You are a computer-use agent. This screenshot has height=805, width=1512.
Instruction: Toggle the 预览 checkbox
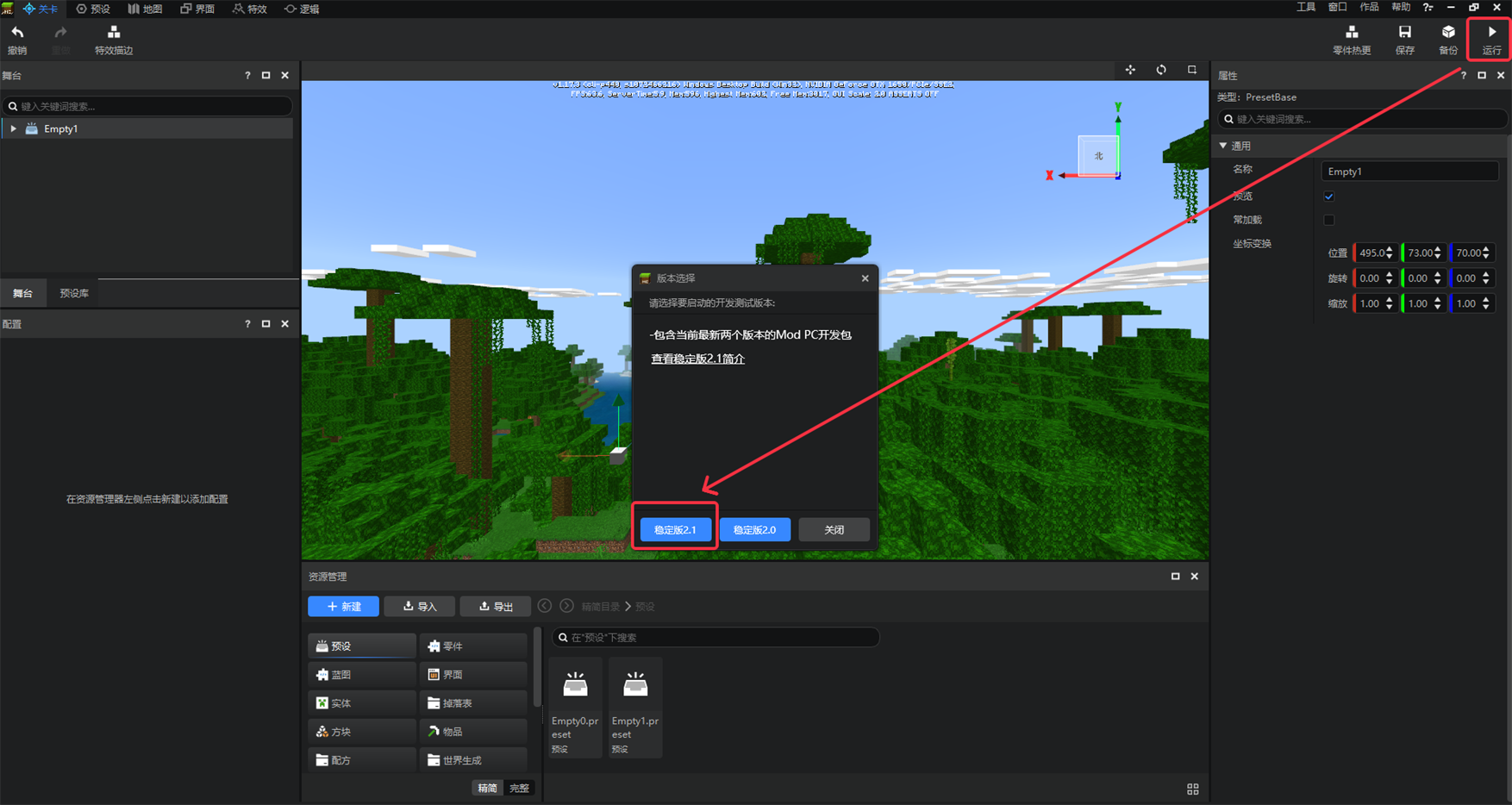pyautogui.click(x=1328, y=197)
